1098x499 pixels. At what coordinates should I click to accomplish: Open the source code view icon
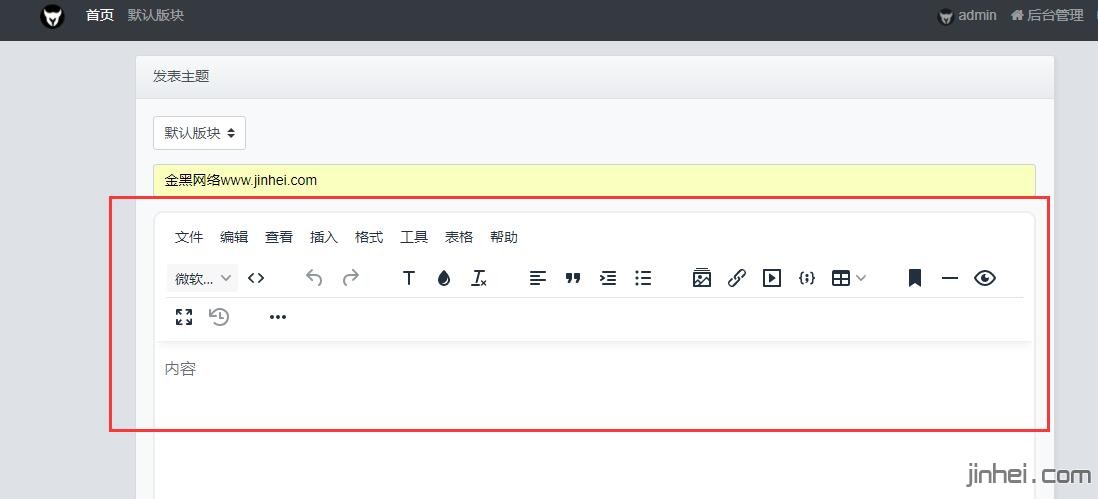[x=256, y=278]
